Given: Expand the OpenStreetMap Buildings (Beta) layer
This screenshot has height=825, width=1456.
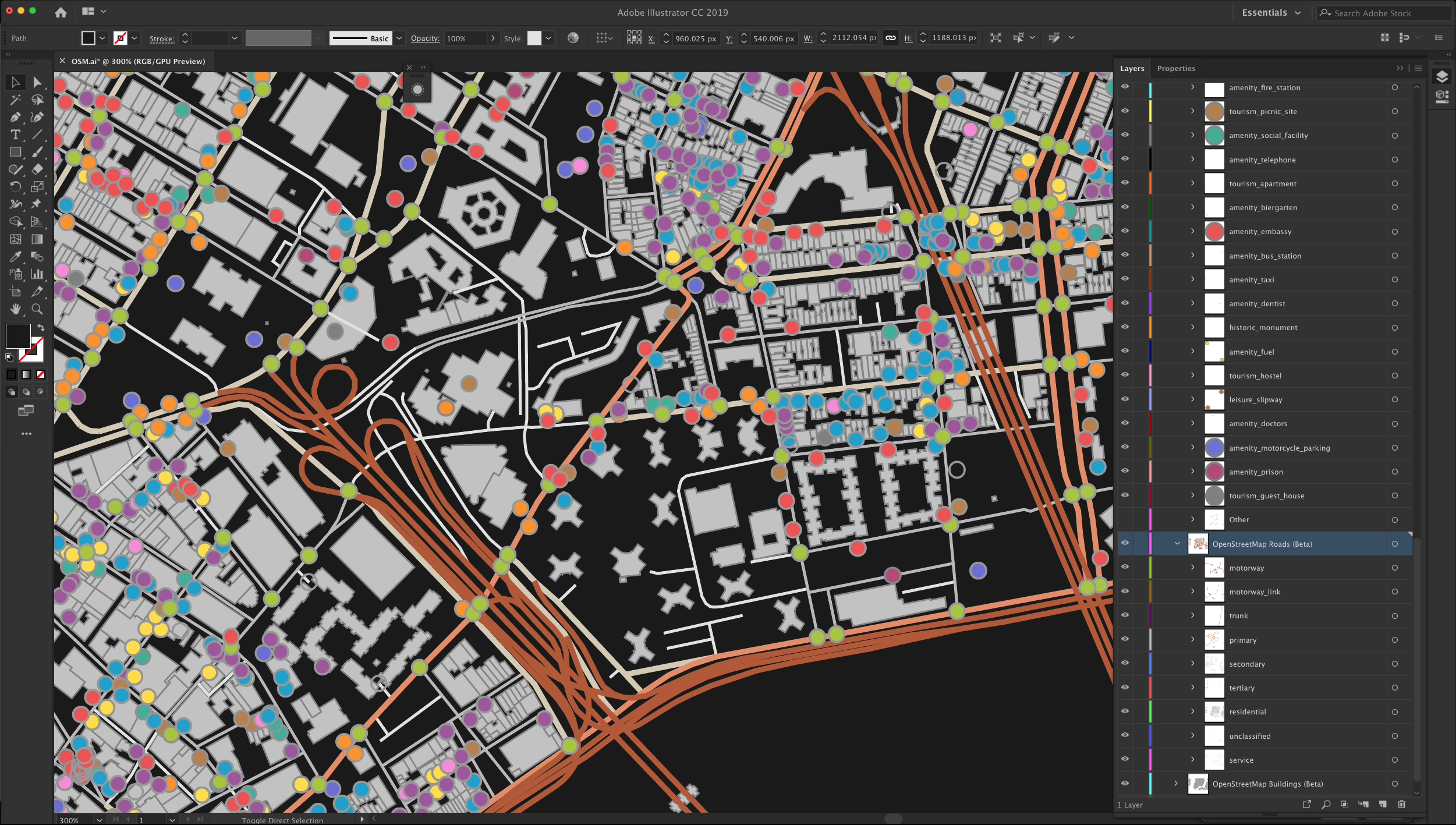Looking at the screenshot, I should [x=1175, y=783].
